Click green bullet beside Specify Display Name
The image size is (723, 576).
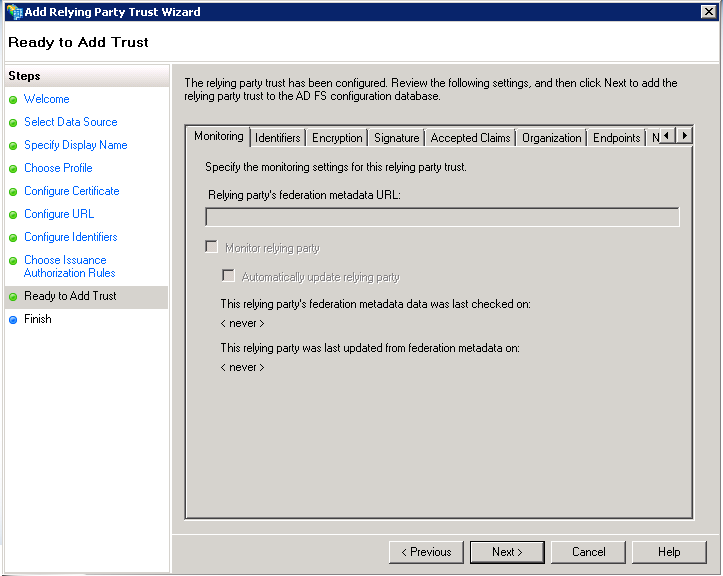[x=13, y=146]
